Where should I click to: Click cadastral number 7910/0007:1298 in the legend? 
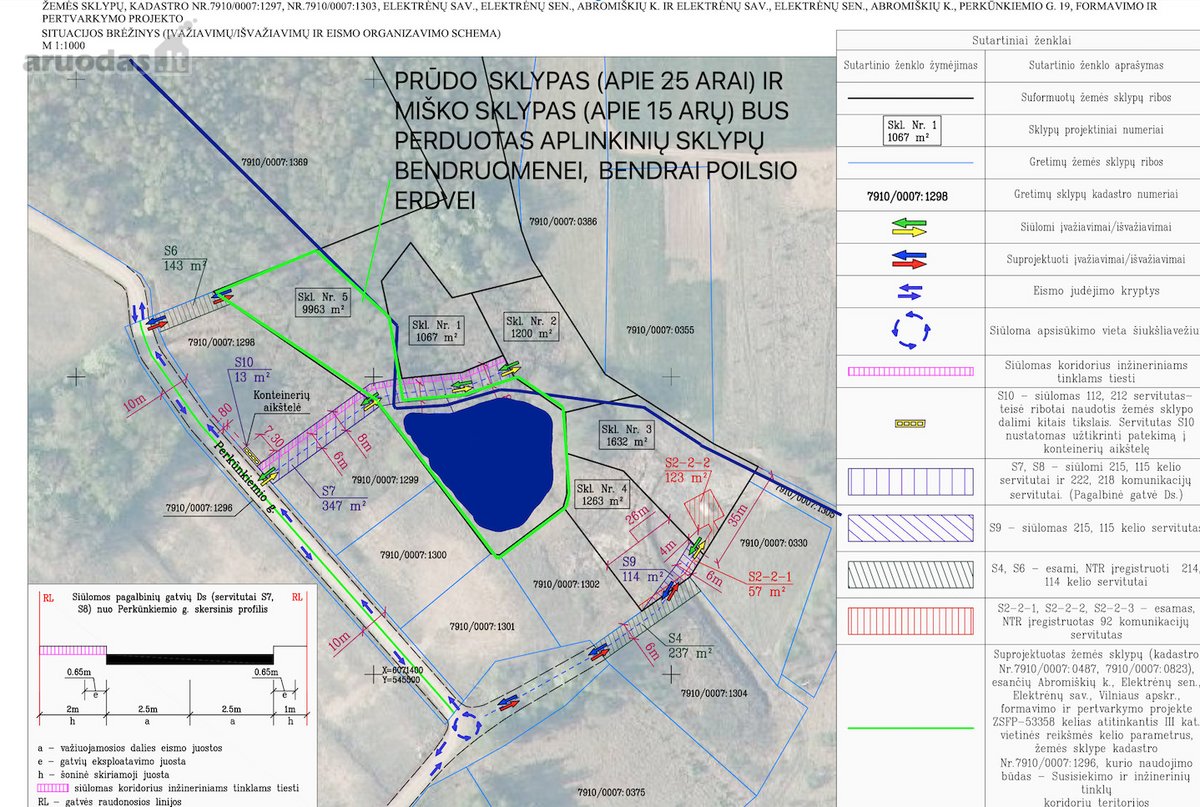(909, 196)
